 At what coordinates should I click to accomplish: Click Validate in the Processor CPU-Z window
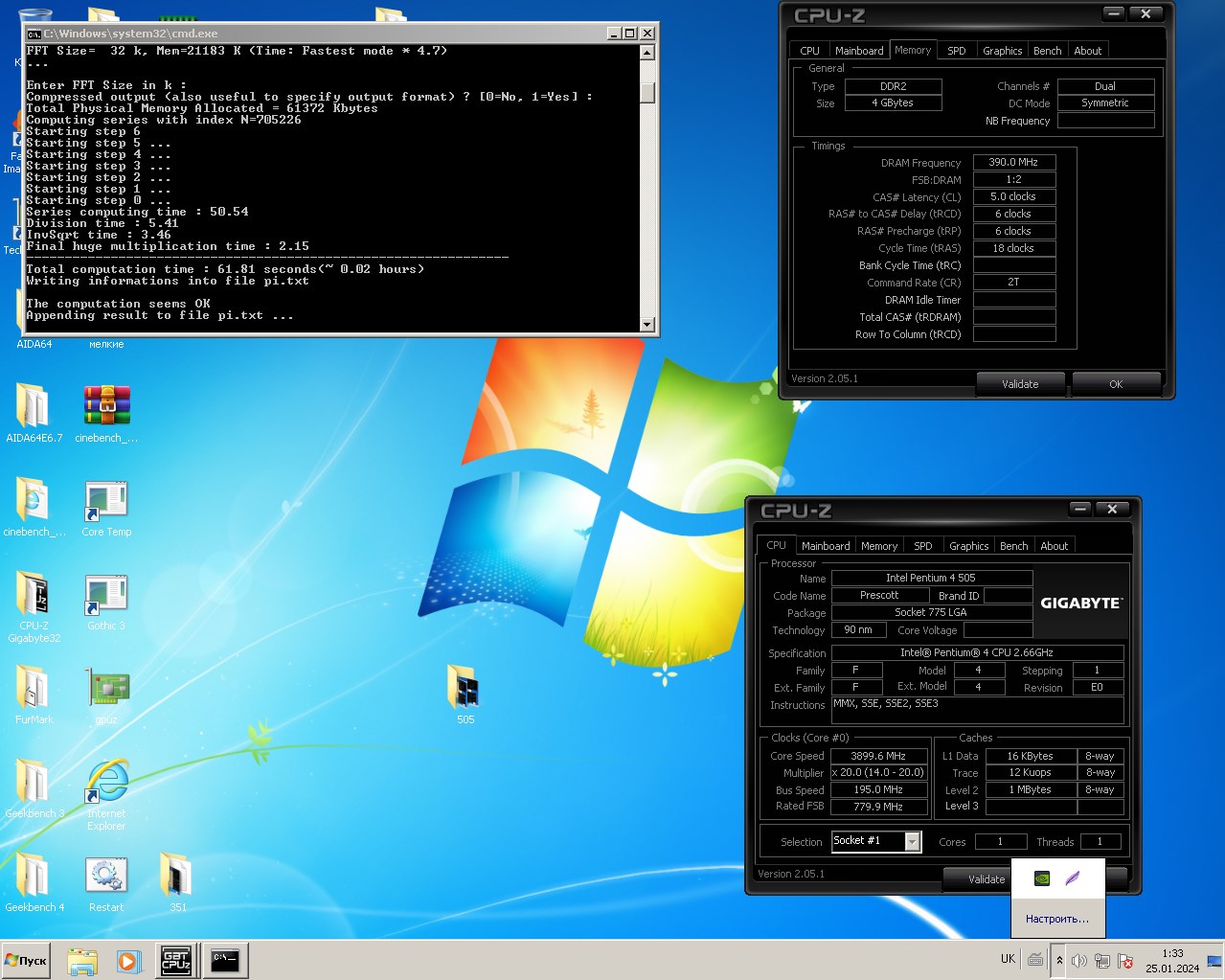click(979, 879)
